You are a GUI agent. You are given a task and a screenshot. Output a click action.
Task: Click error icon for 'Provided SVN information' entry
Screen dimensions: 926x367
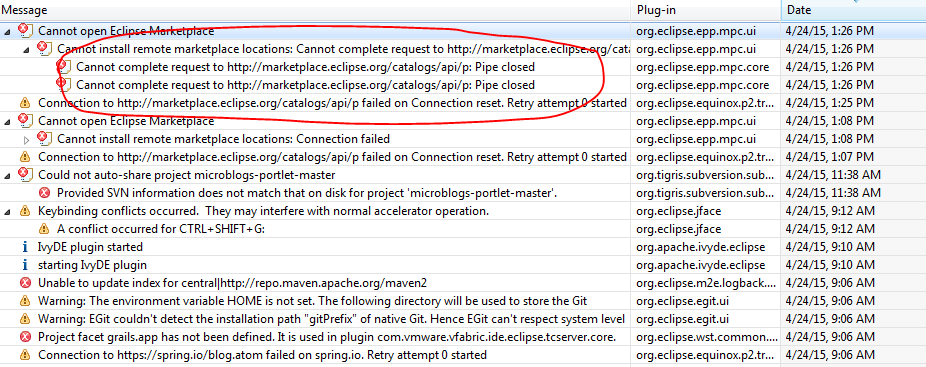[44, 193]
